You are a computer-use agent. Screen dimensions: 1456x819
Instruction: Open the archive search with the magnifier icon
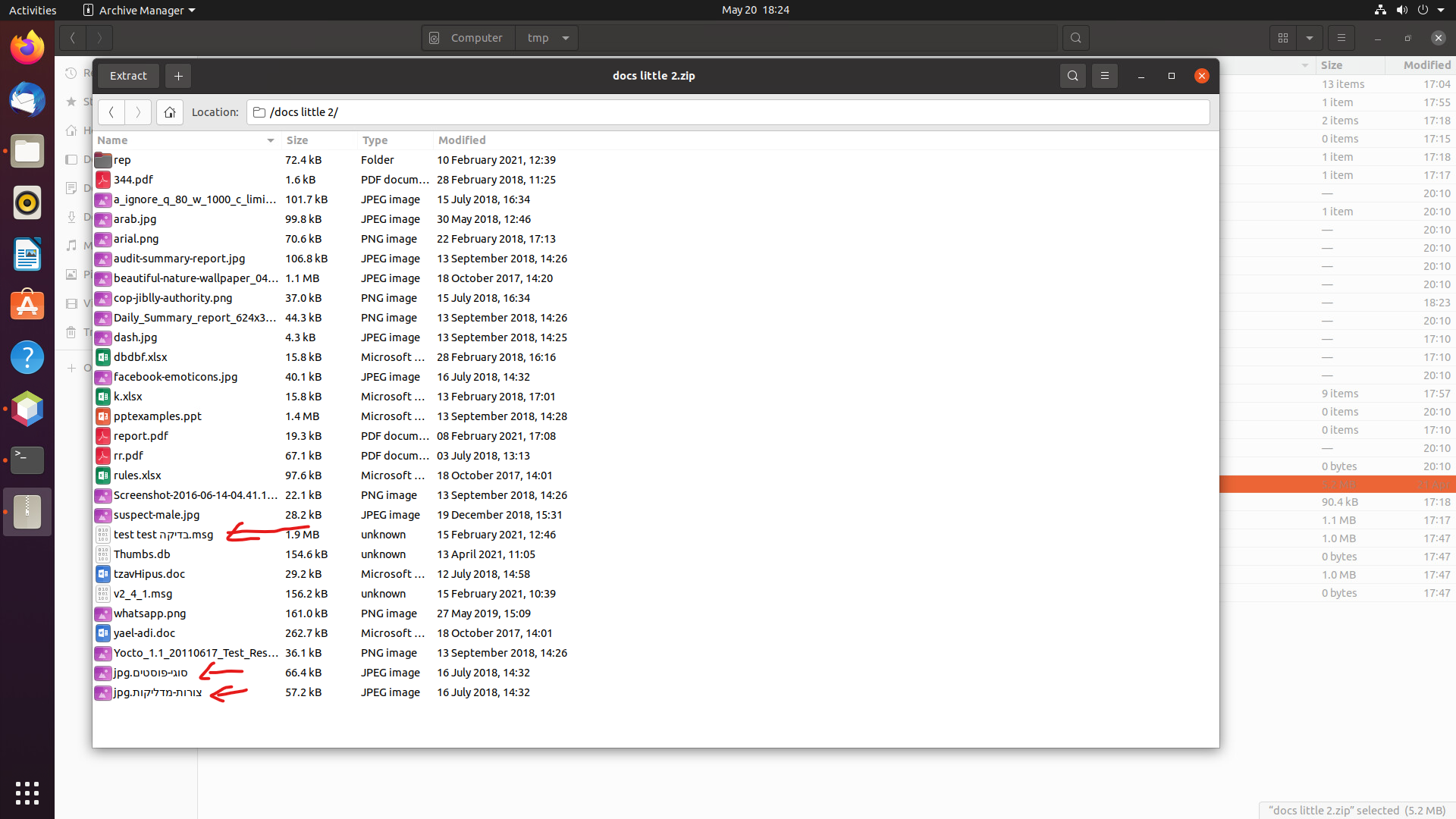point(1072,76)
